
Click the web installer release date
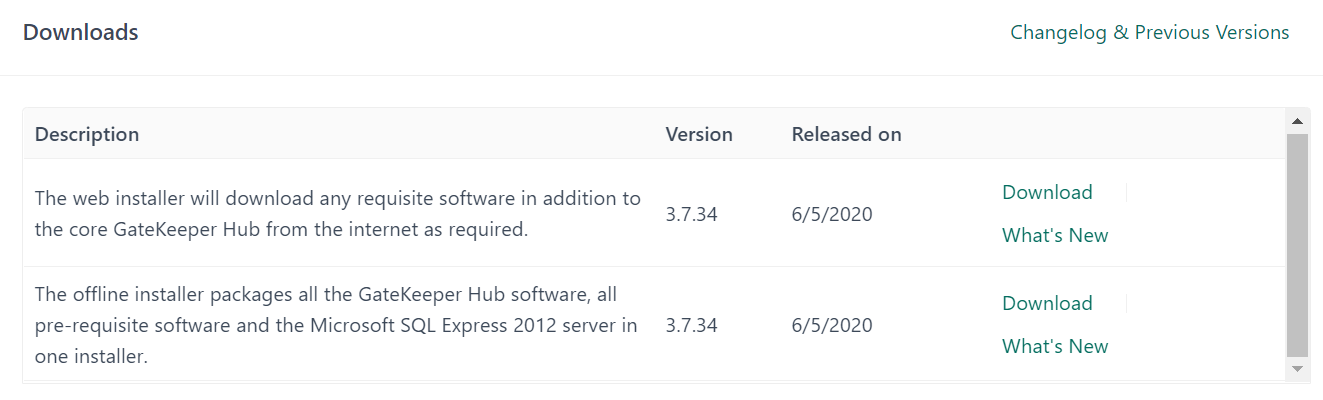[x=832, y=214]
